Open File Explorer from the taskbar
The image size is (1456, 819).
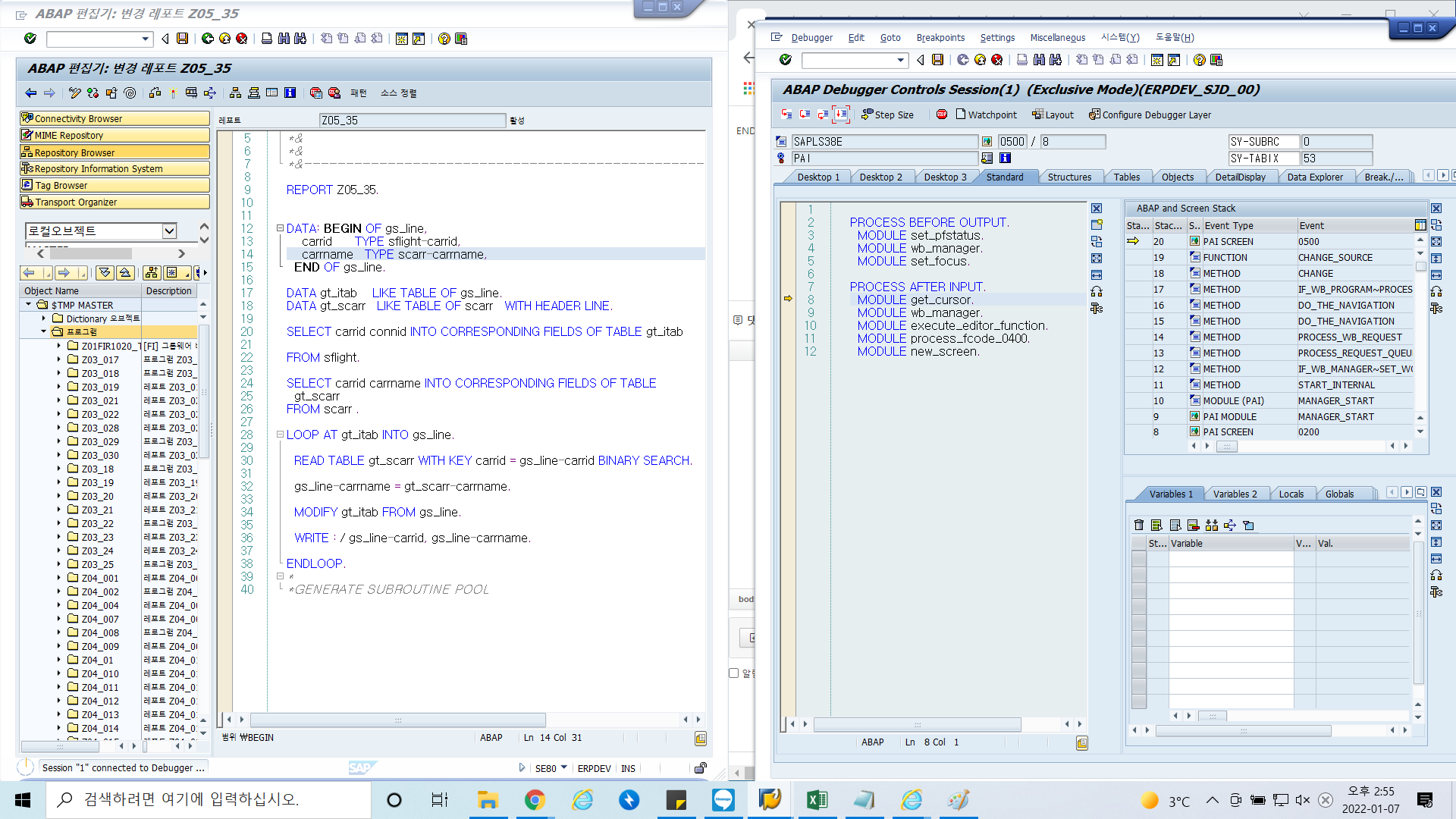tap(487, 800)
